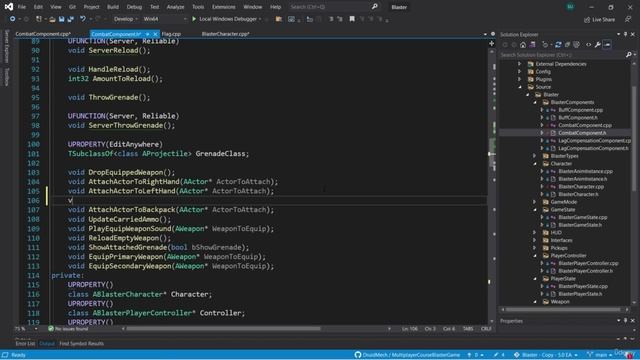Toggle bookmark icon in the toolbar
This screenshot has height=360, width=640.
(352, 19)
